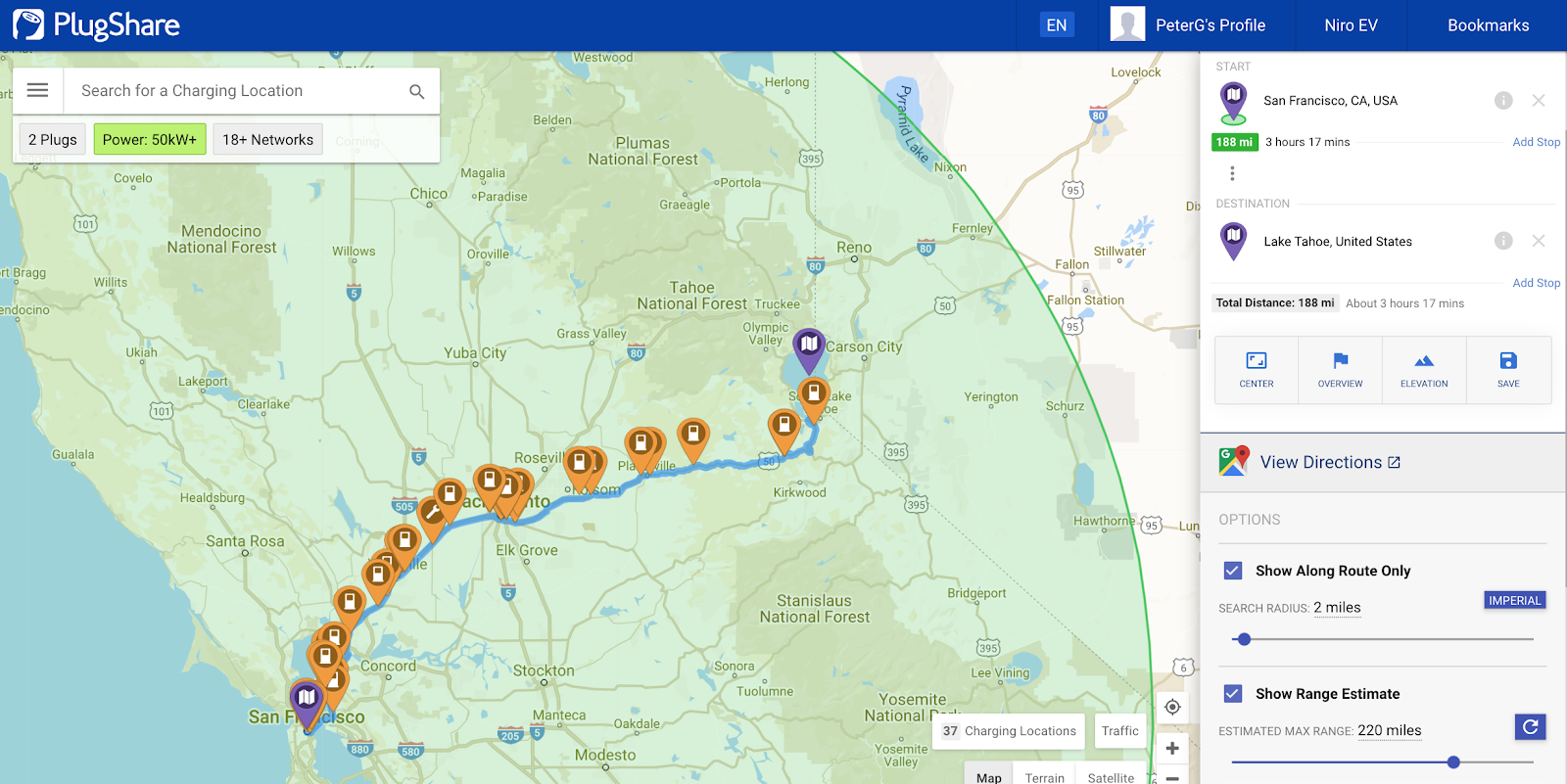Add a stop after Lake Tahoe
The width and height of the screenshot is (1567, 784).
tap(1536, 283)
